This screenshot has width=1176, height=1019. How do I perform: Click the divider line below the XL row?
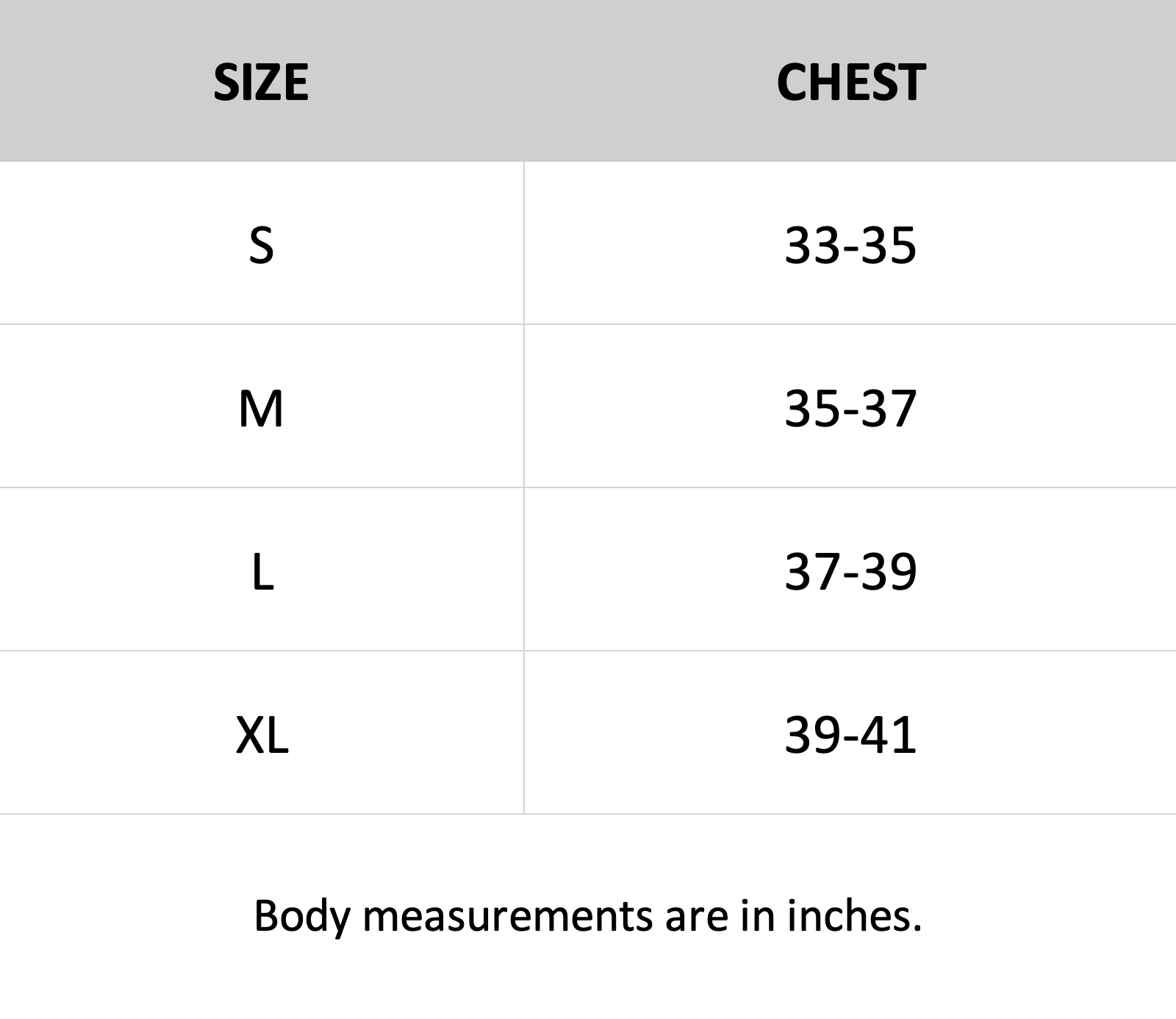(588, 814)
